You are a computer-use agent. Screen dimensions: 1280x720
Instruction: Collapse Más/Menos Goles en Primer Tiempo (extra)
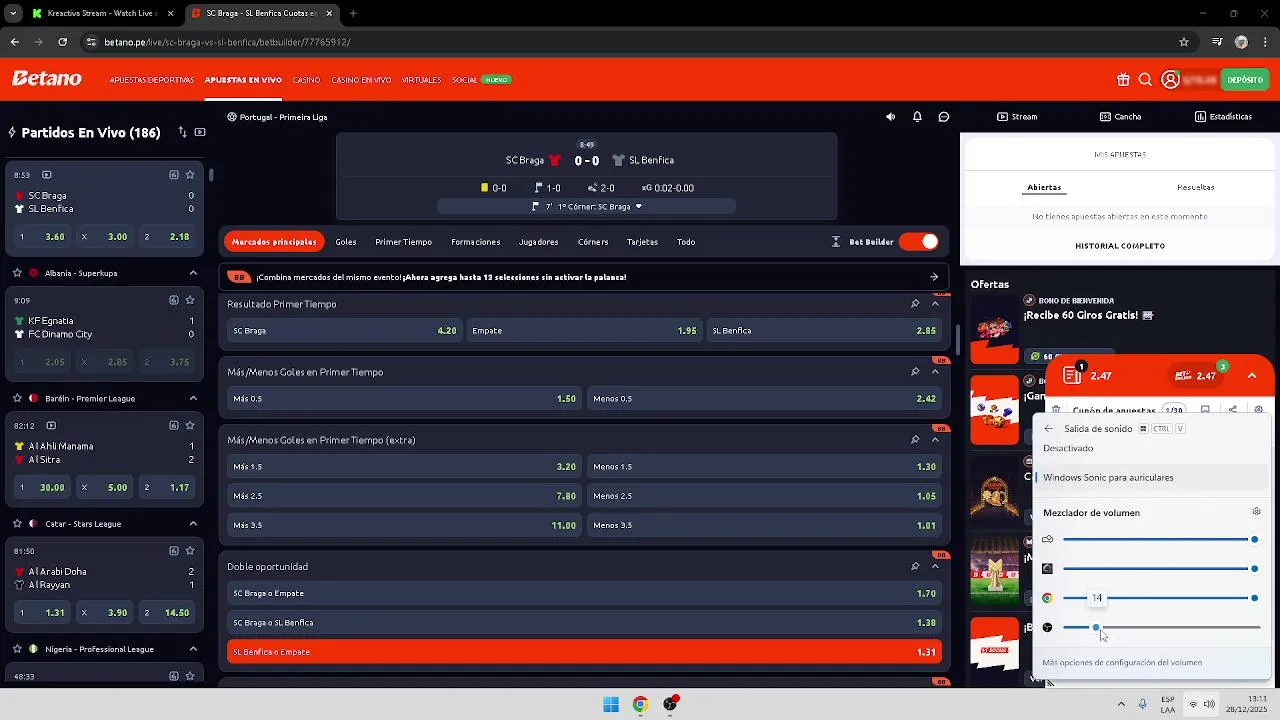pyautogui.click(x=935, y=440)
